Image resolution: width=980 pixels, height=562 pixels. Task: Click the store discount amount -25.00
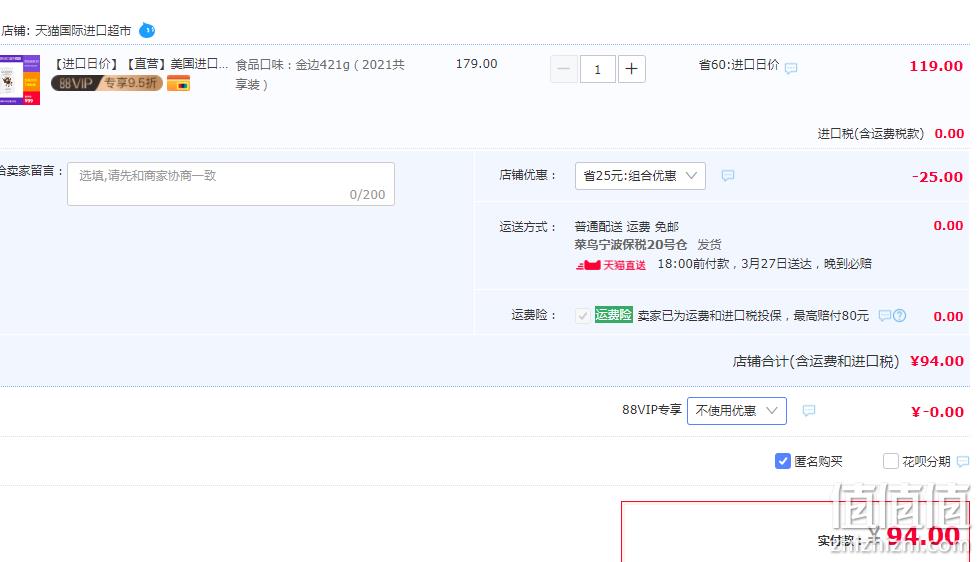pyautogui.click(x=937, y=177)
